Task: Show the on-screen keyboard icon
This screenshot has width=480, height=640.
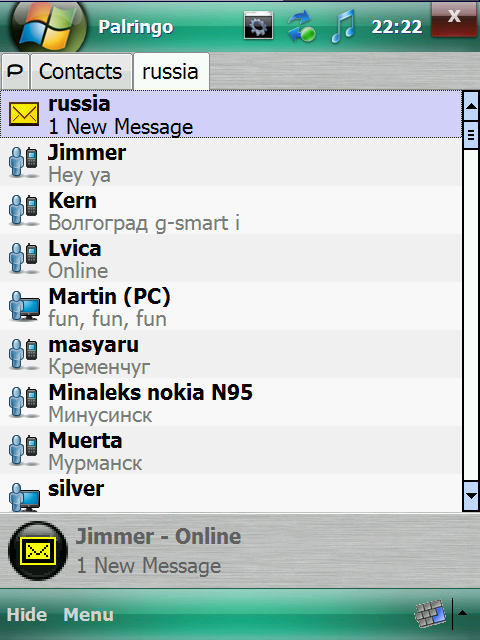Action: click(x=430, y=613)
